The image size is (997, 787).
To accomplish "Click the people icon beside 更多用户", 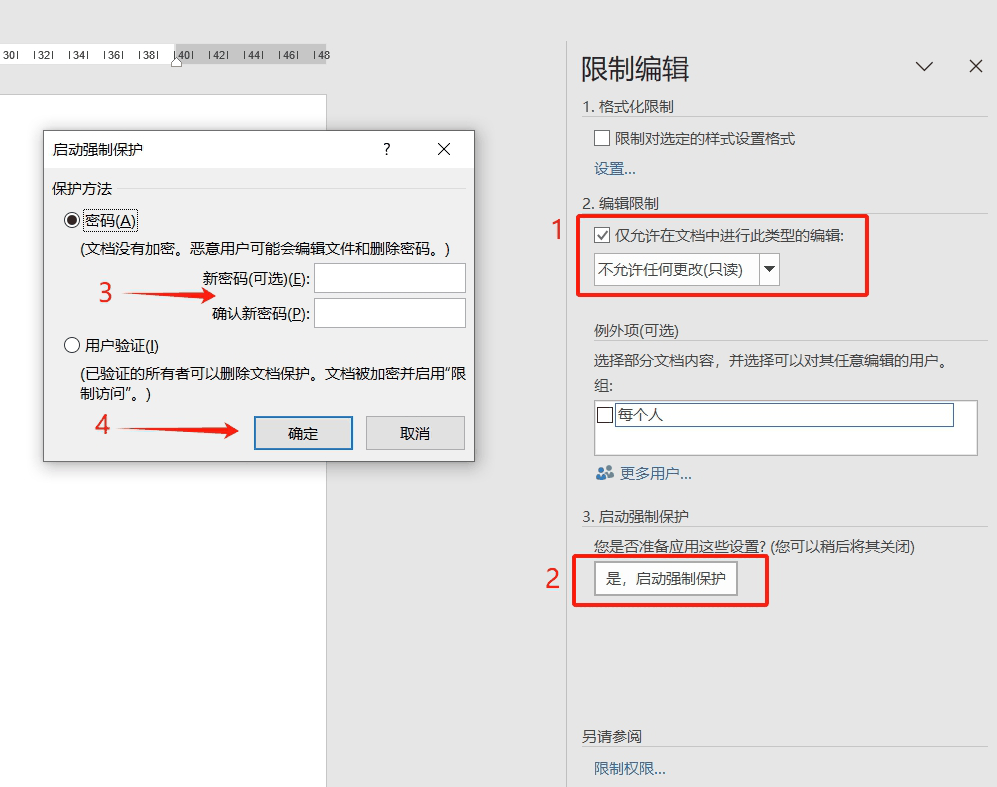I will point(604,473).
